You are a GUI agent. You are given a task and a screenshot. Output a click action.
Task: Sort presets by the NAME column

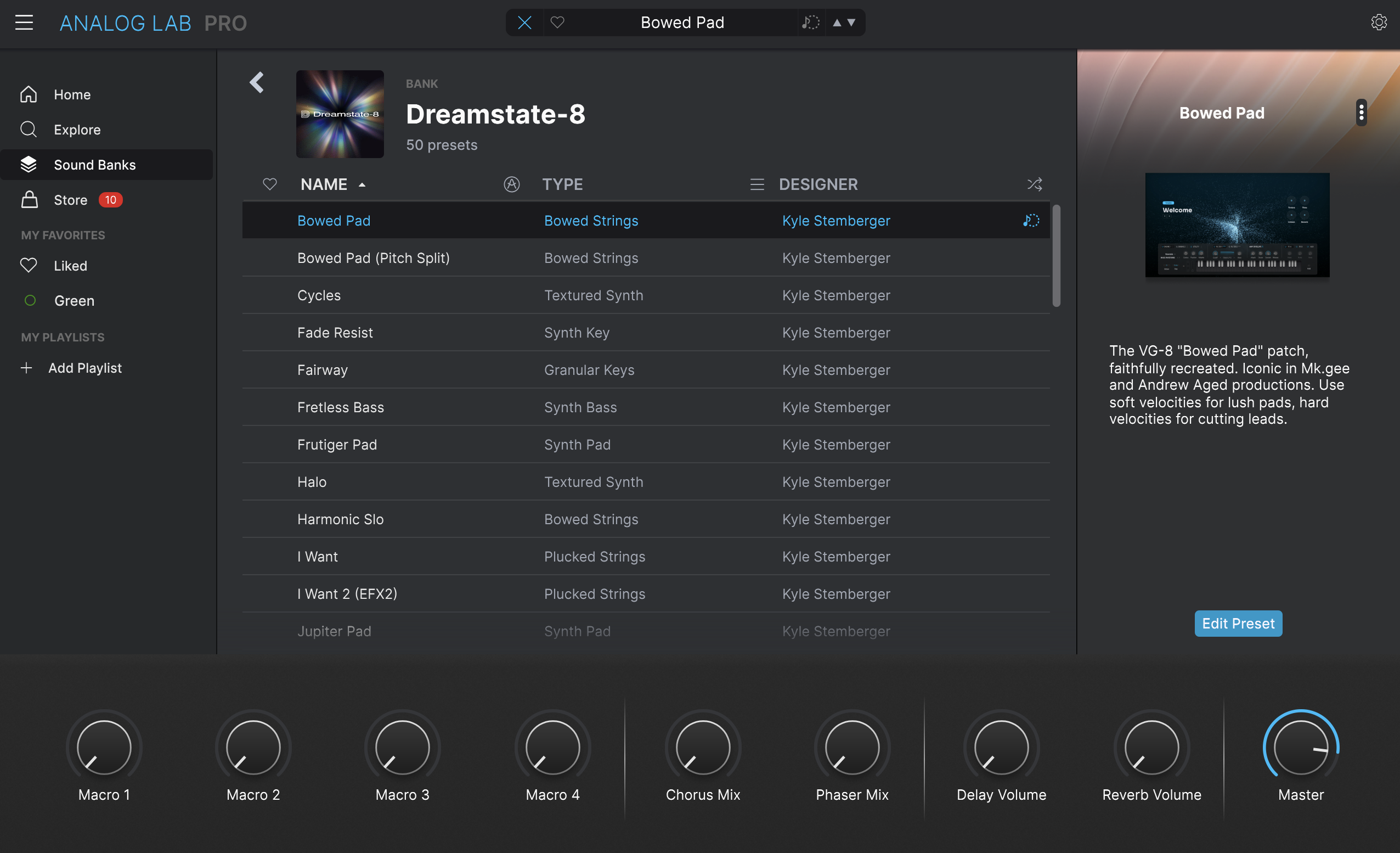(x=324, y=184)
